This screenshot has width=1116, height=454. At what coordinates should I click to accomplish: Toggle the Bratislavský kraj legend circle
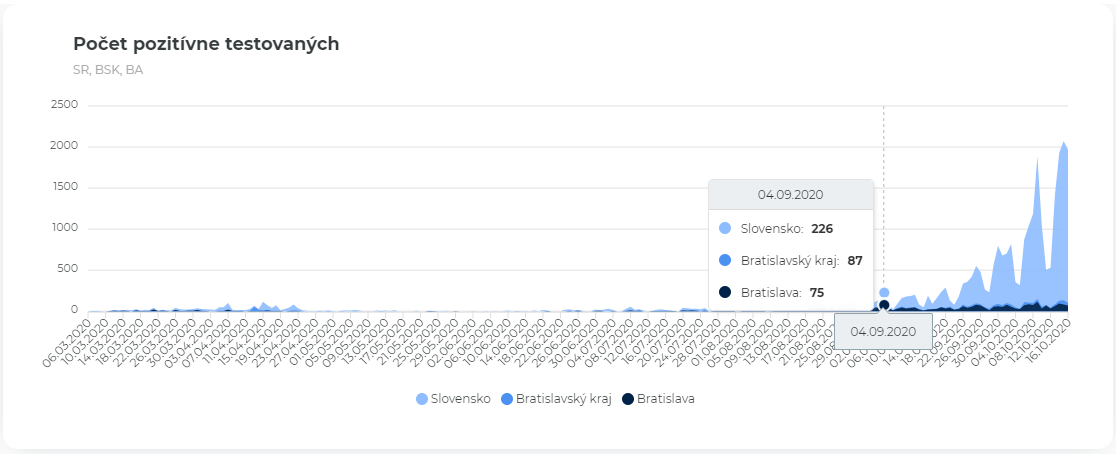(506, 399)
